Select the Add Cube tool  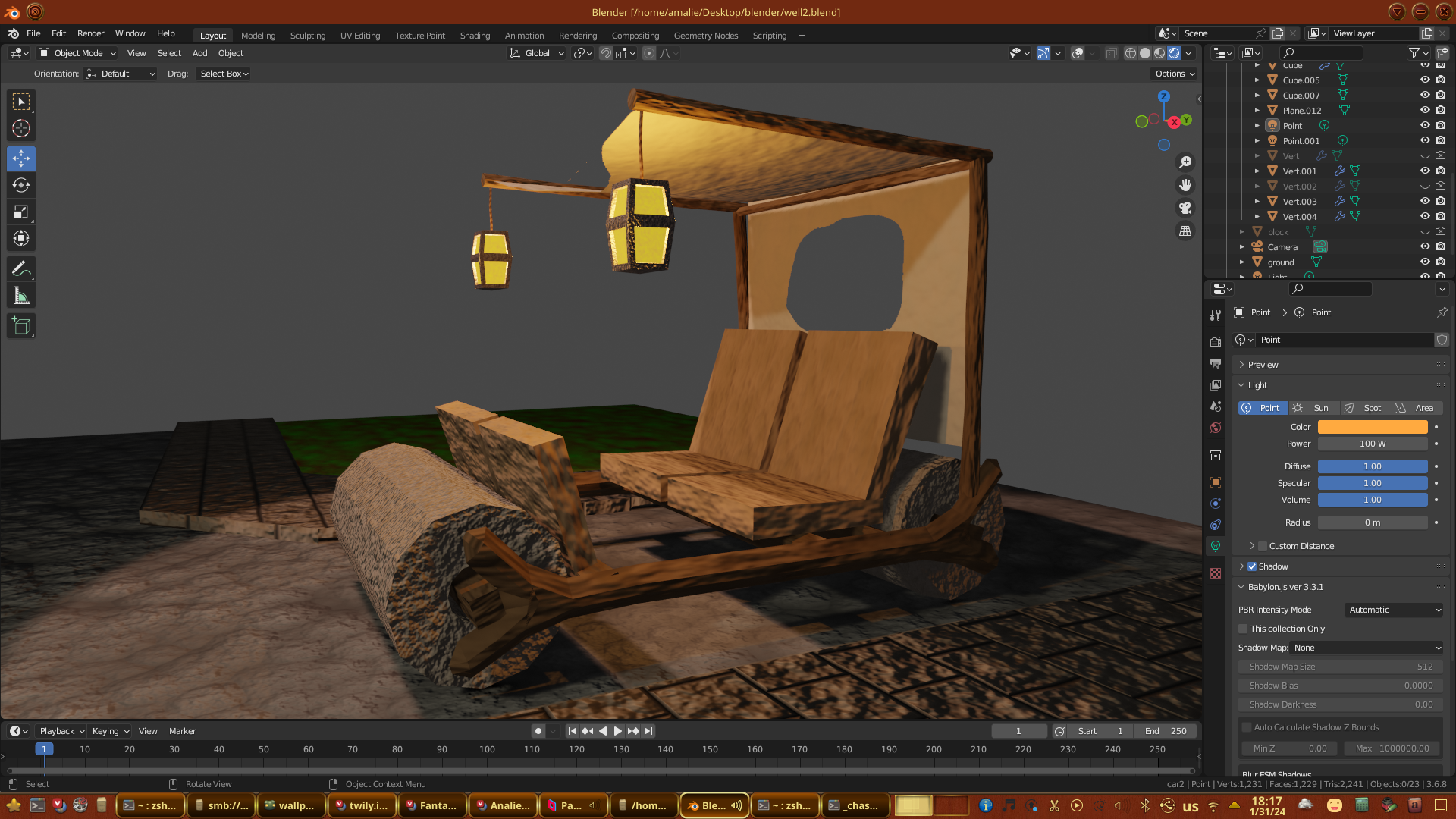21,327
